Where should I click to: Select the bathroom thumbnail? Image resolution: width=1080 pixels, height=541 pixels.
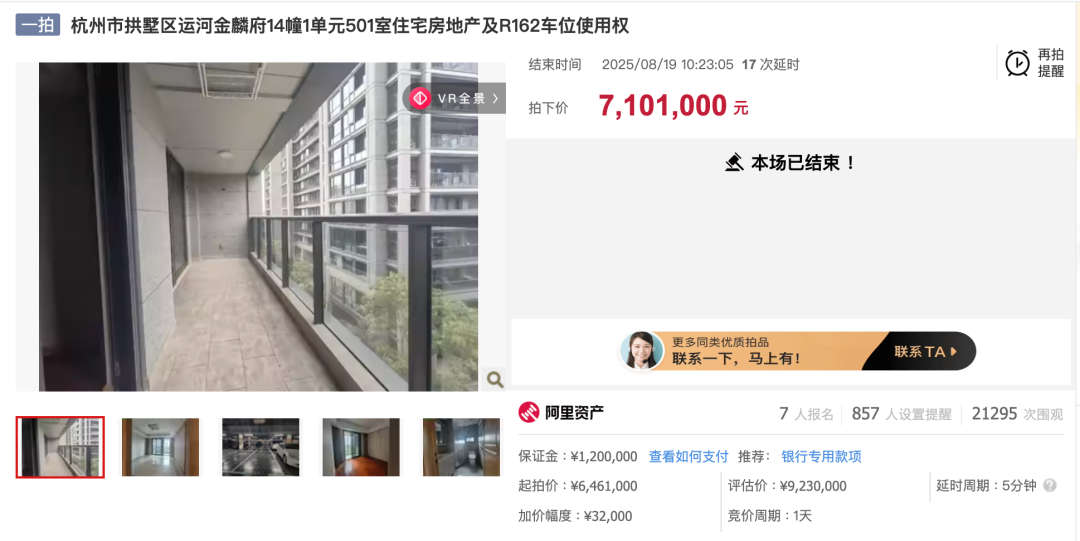pos(461,447)
